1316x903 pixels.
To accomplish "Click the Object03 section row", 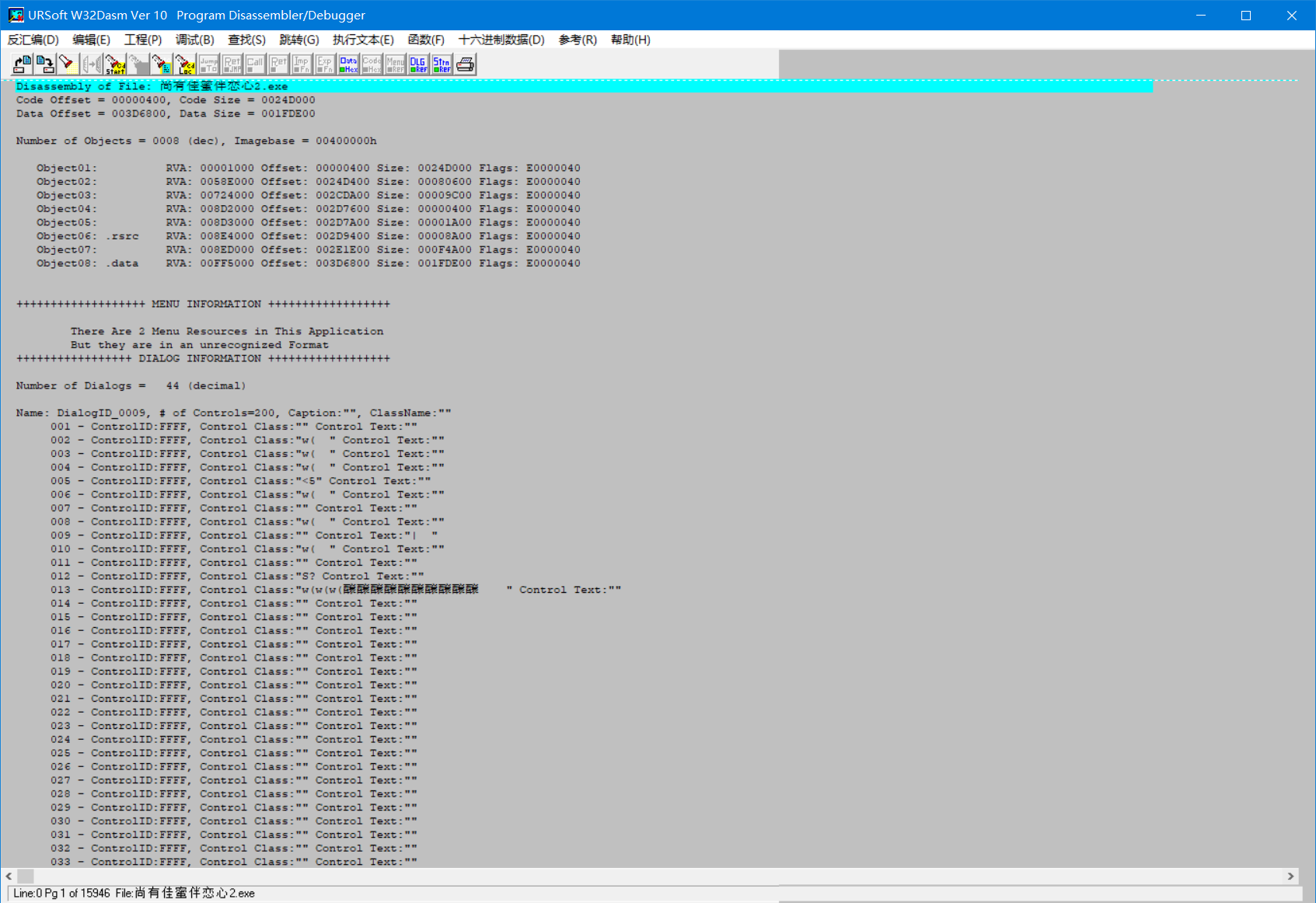I will (x=308, y=195).
